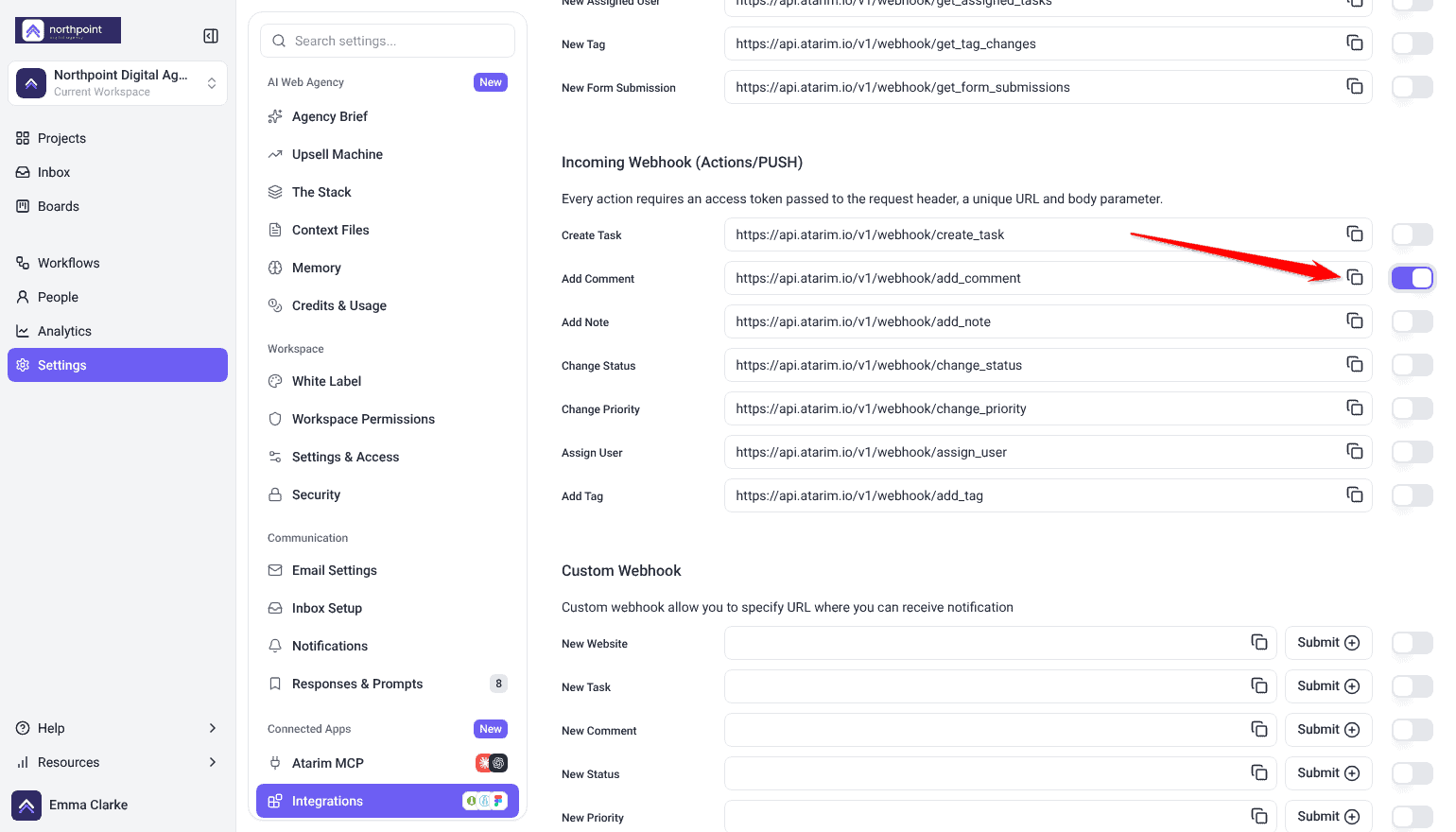Copy the get_form_submissions webhook URL
Image resolution: width=1456 pixels, height=832 pixels.
coord(1354,86)
